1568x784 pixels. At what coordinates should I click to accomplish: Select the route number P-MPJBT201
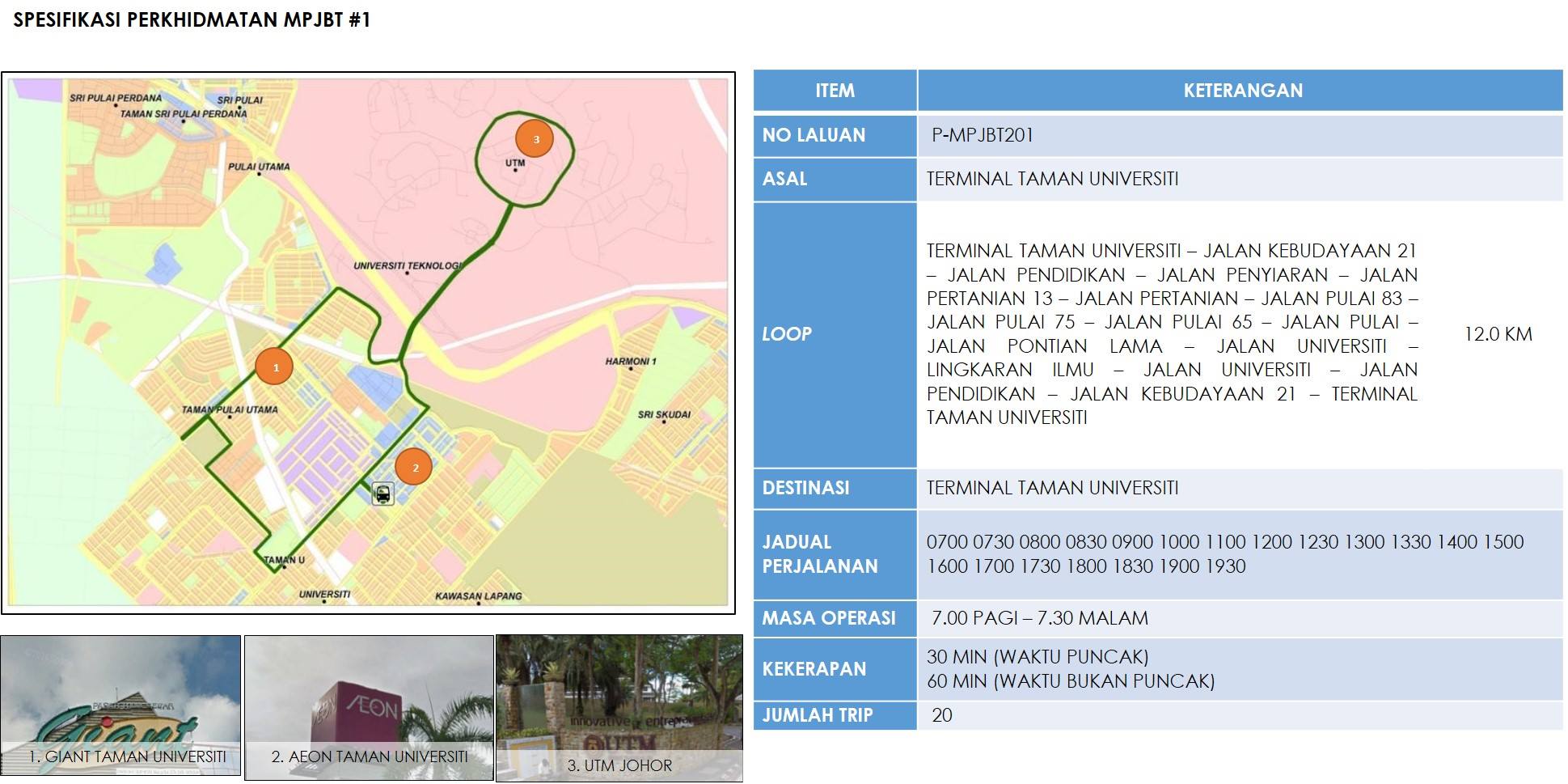982,135
